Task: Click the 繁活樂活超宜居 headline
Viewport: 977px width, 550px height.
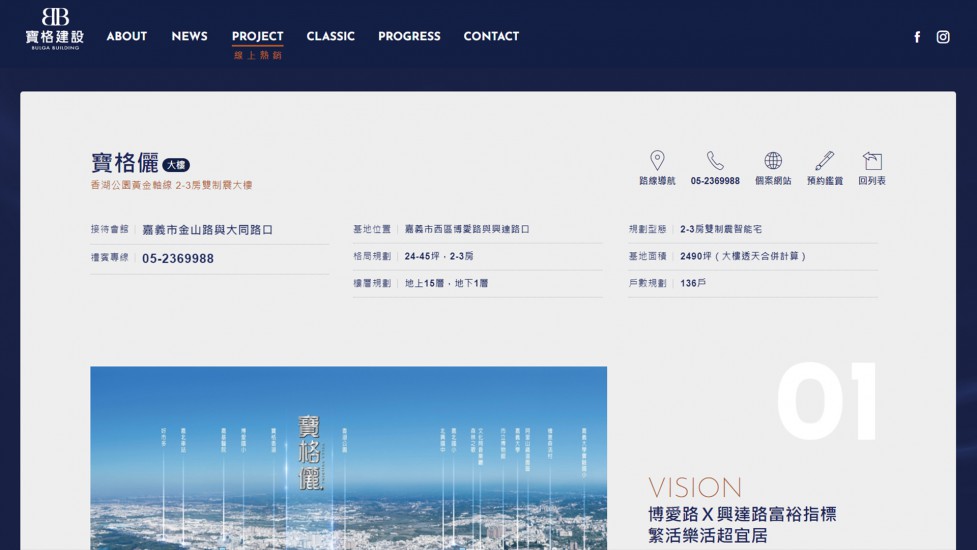Action: point(707,535)
